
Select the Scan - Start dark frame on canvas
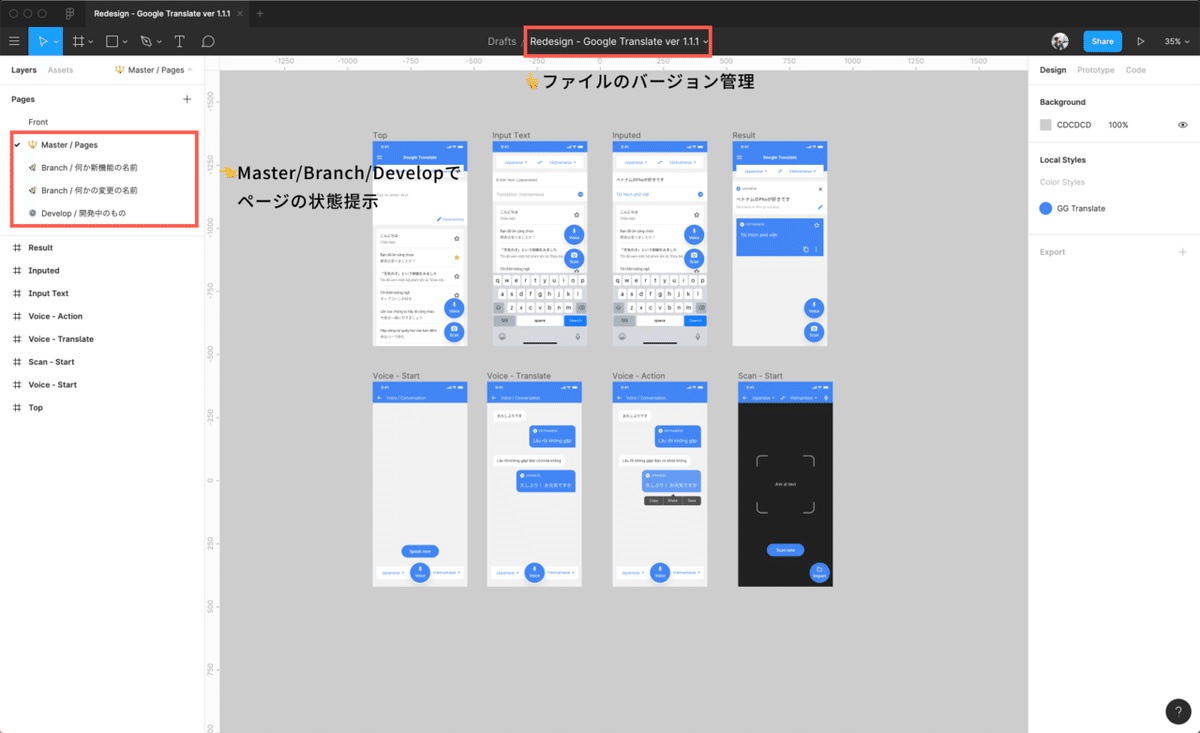click(785, 484)
